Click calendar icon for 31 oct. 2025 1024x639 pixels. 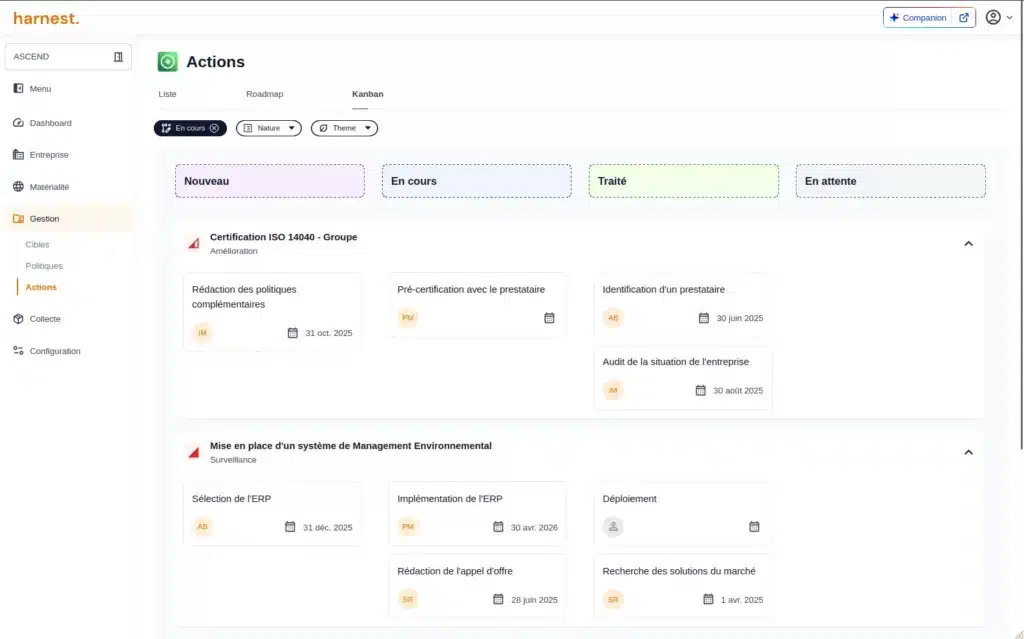pos(293,333)
